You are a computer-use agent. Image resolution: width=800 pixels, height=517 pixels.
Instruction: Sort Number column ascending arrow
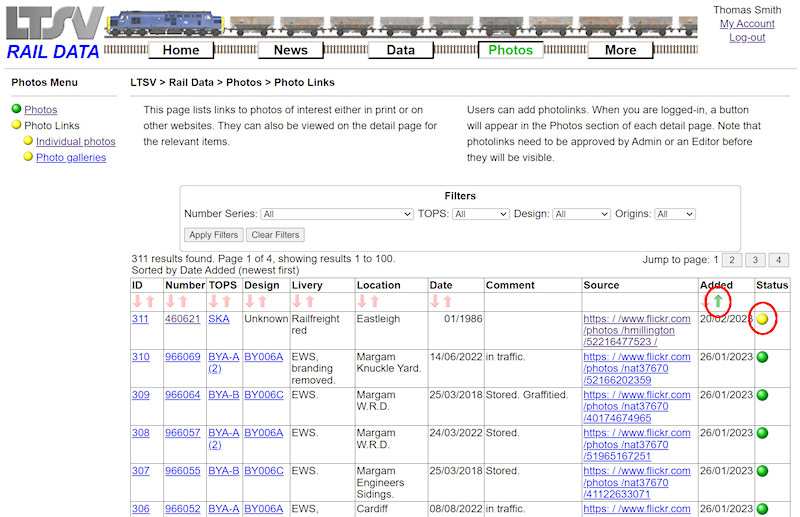pyautogui.click(x=183, y=301)
